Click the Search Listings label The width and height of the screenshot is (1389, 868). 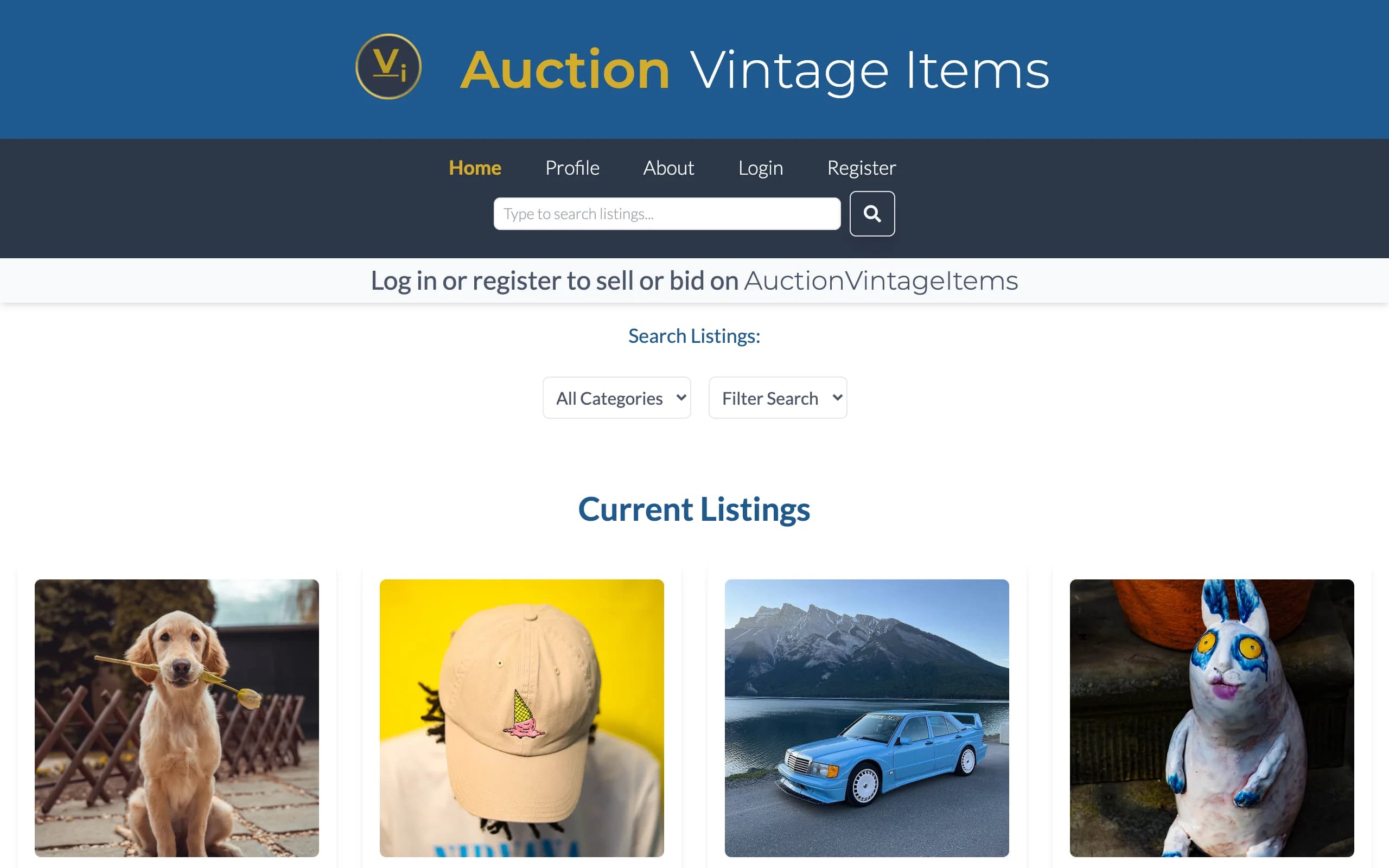click(x=694, y=336)
